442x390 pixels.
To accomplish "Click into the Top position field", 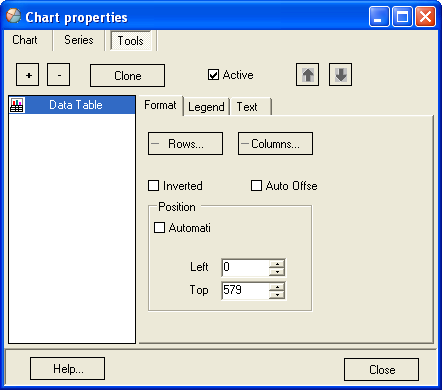I will 245,290.
